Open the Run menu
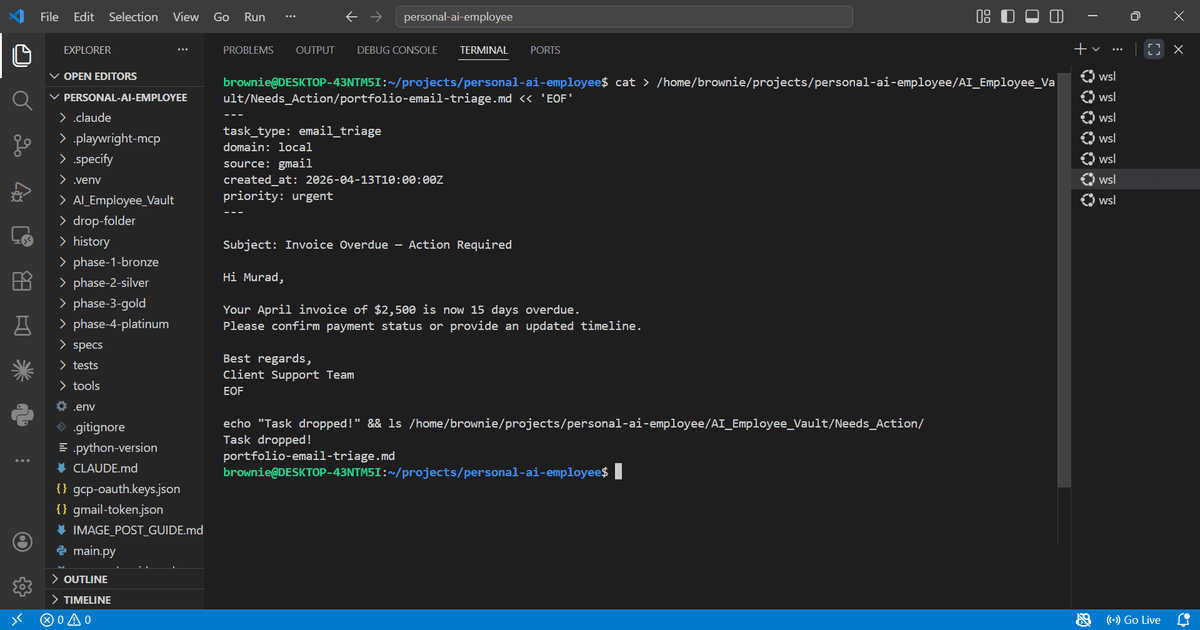The image size is (1200, 630). tap(254, 16)
